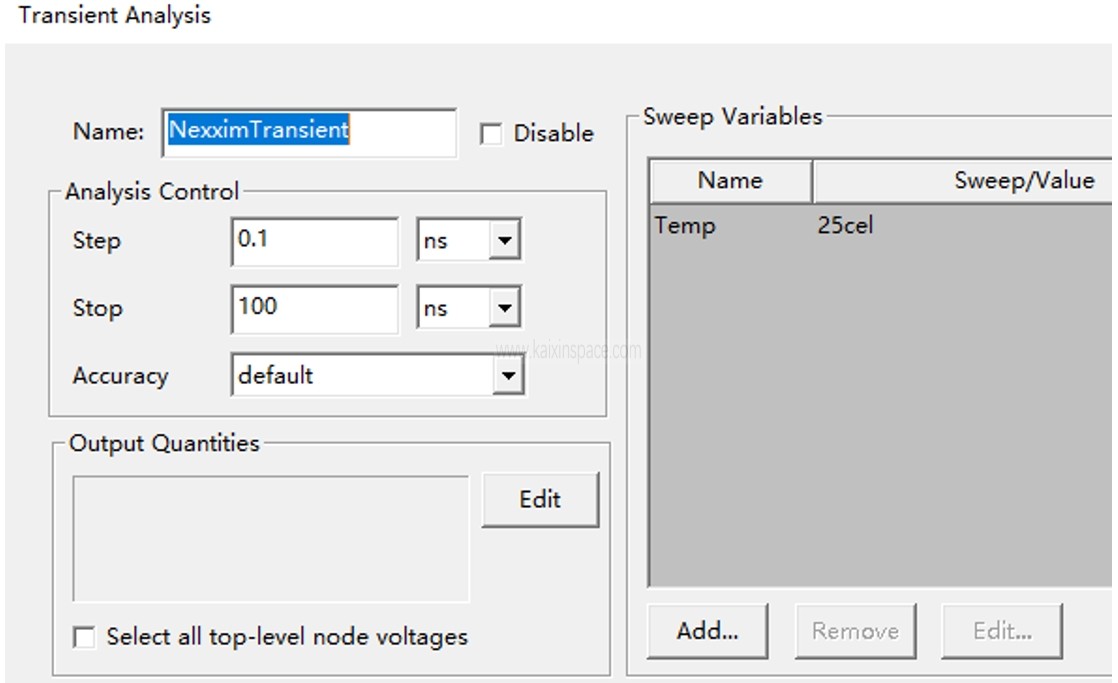1118x683 pixels.
Task: Check Select all top-level node voltages
Action: (x=85, y=637)
